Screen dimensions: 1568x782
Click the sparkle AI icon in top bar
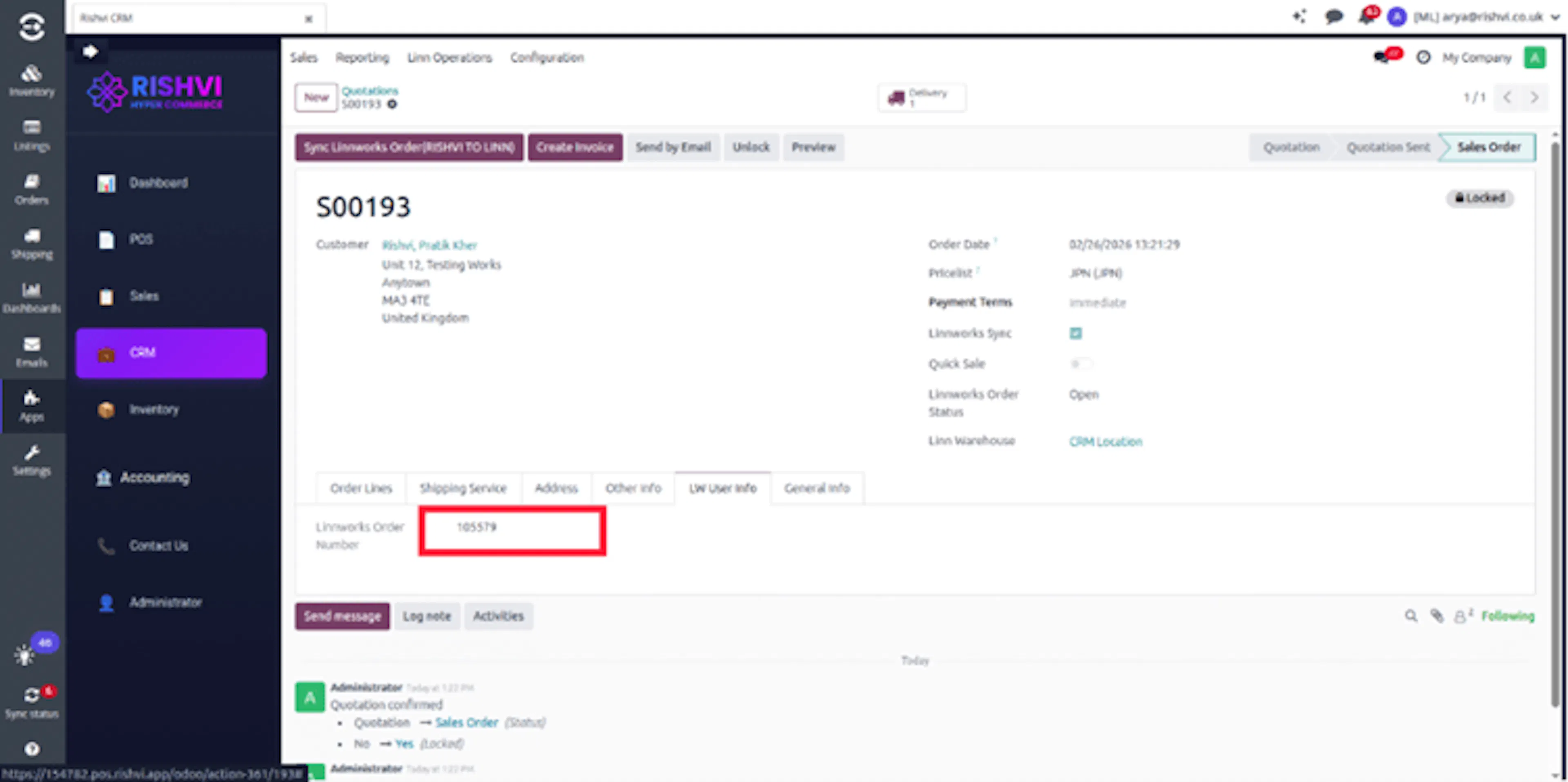point(1299,16)
